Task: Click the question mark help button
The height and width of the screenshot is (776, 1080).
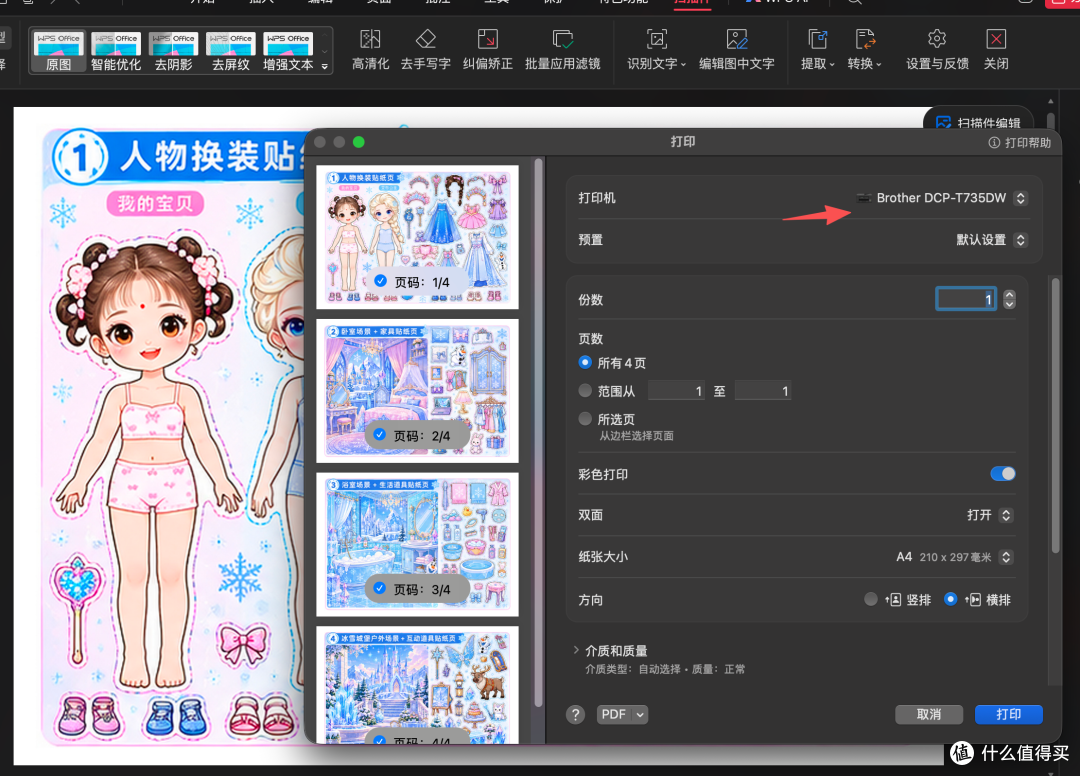Action: pyautogui.click(x=576, y=715)
